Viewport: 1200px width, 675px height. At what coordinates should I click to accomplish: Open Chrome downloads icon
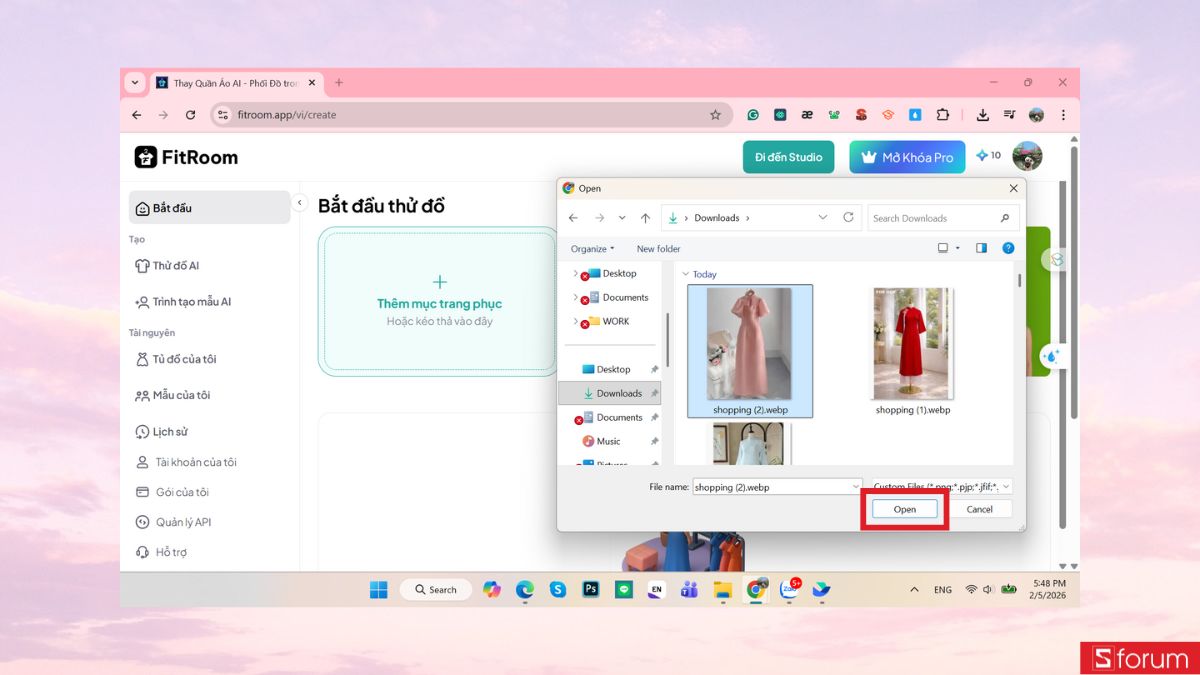pos(983,115)
